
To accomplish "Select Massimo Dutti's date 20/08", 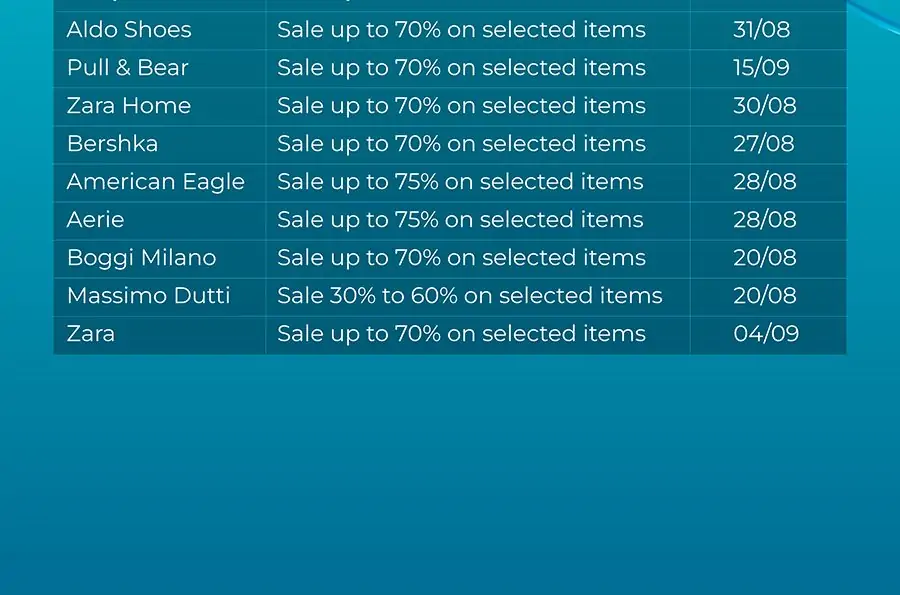I will click(765, 295).
